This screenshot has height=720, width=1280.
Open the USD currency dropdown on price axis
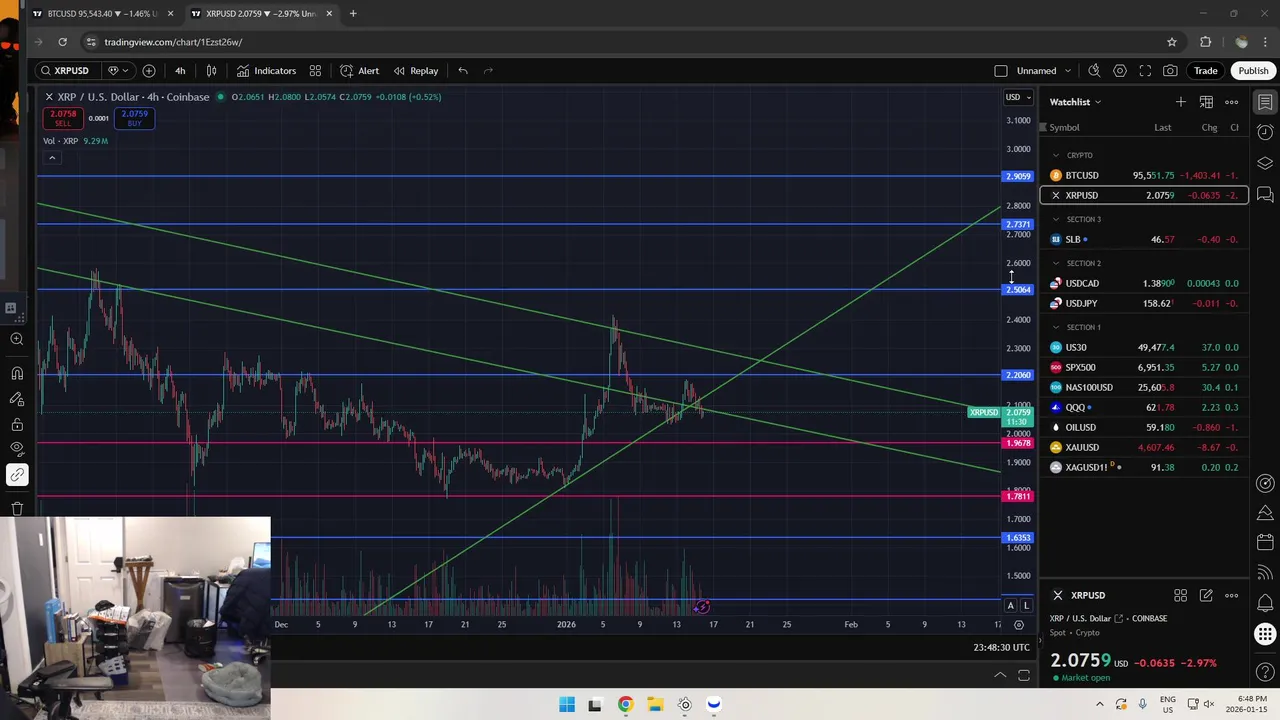click(x=1018, y=97)
